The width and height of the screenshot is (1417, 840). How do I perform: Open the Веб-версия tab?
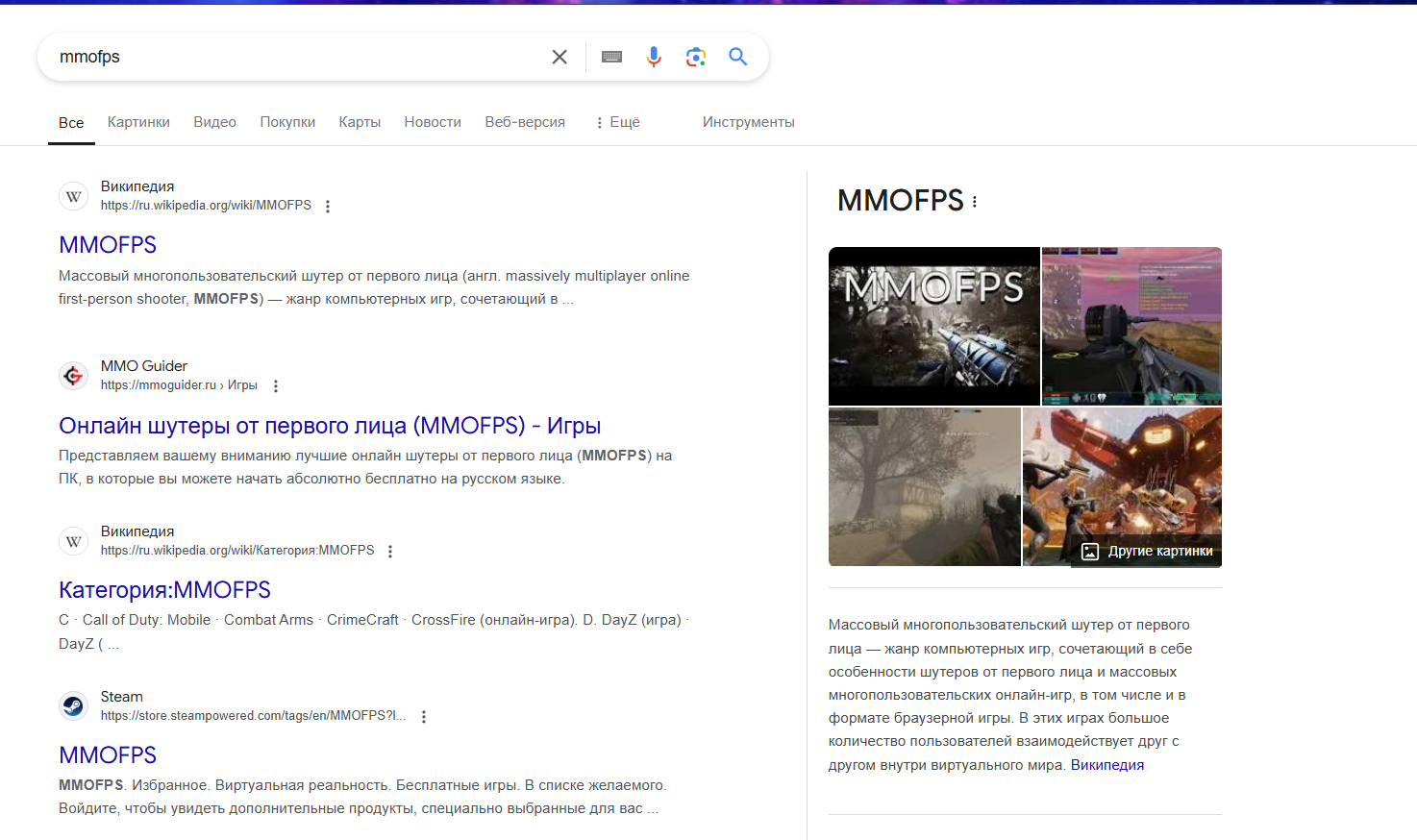525,122
